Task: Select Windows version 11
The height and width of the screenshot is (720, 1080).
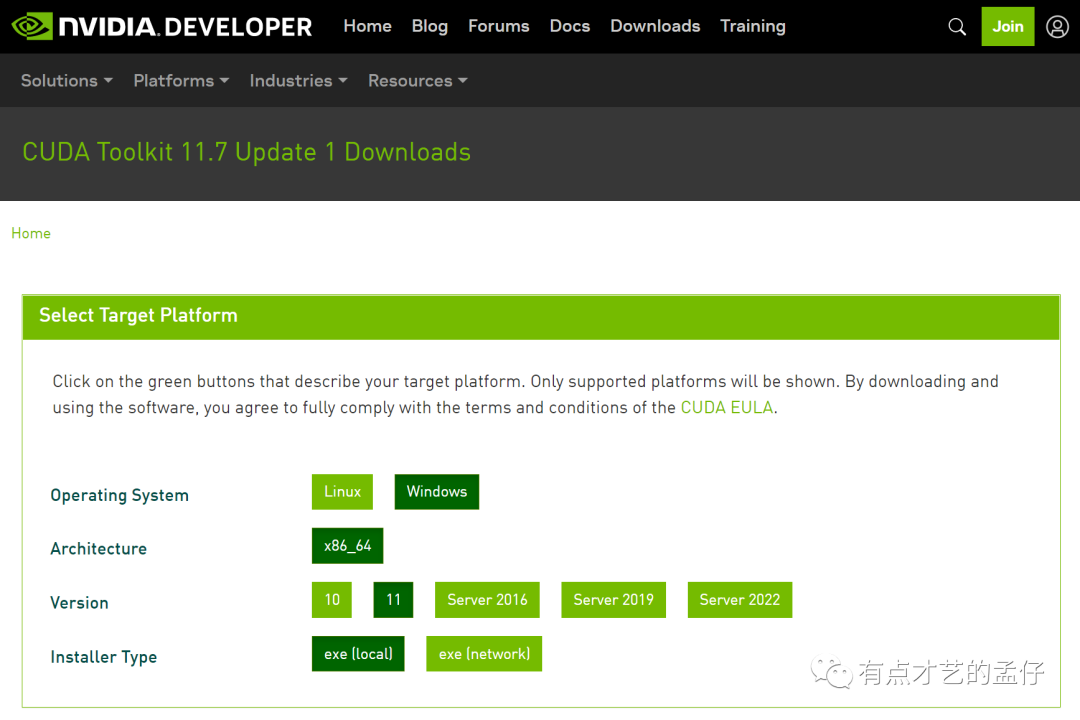Action: [x=393, y=600]
